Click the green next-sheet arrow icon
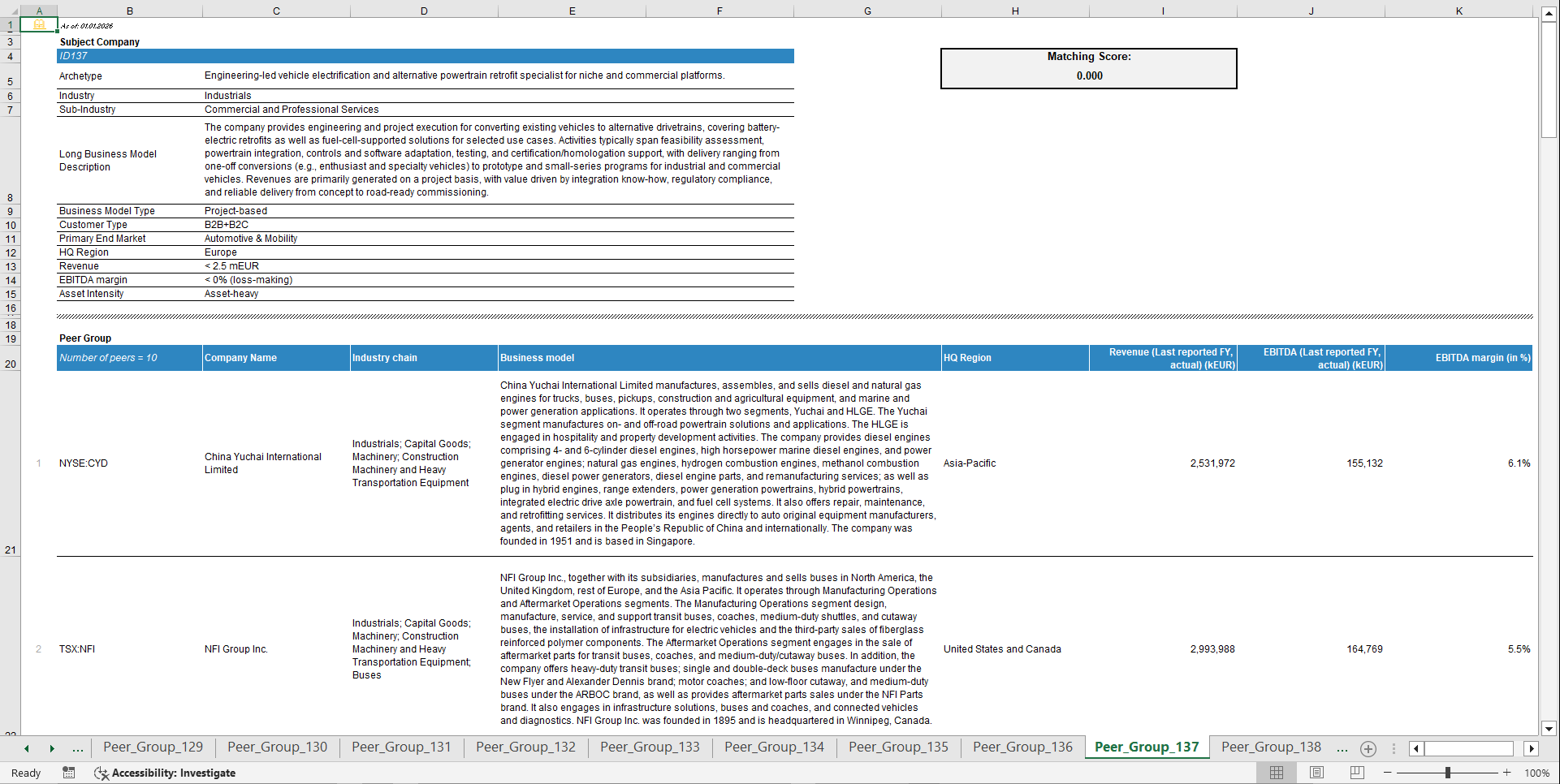This screenshot has width=1560, height=784. pyautogui.click(x=52, y=748)
